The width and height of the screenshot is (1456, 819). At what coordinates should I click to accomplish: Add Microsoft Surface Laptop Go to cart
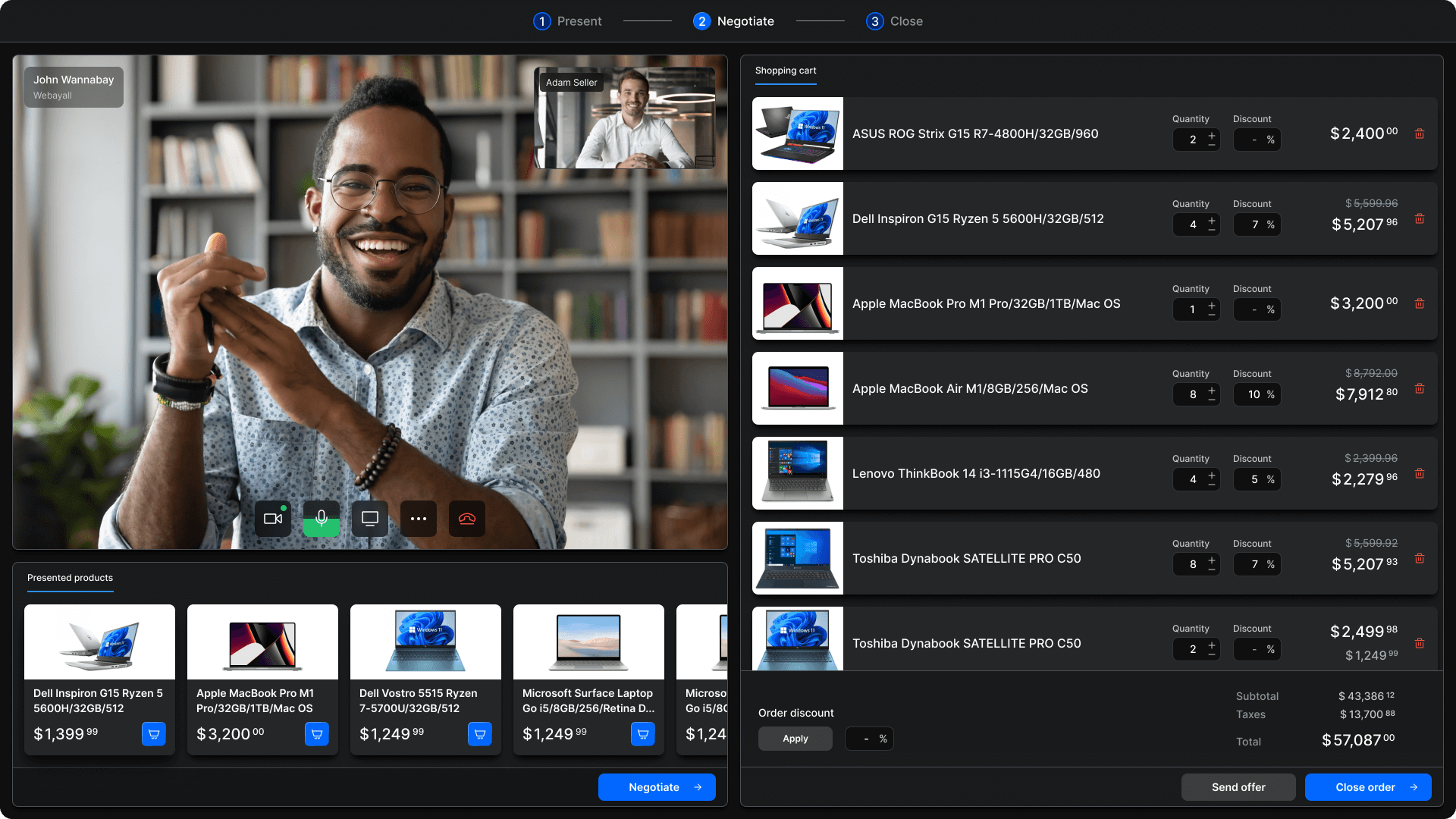643,734
